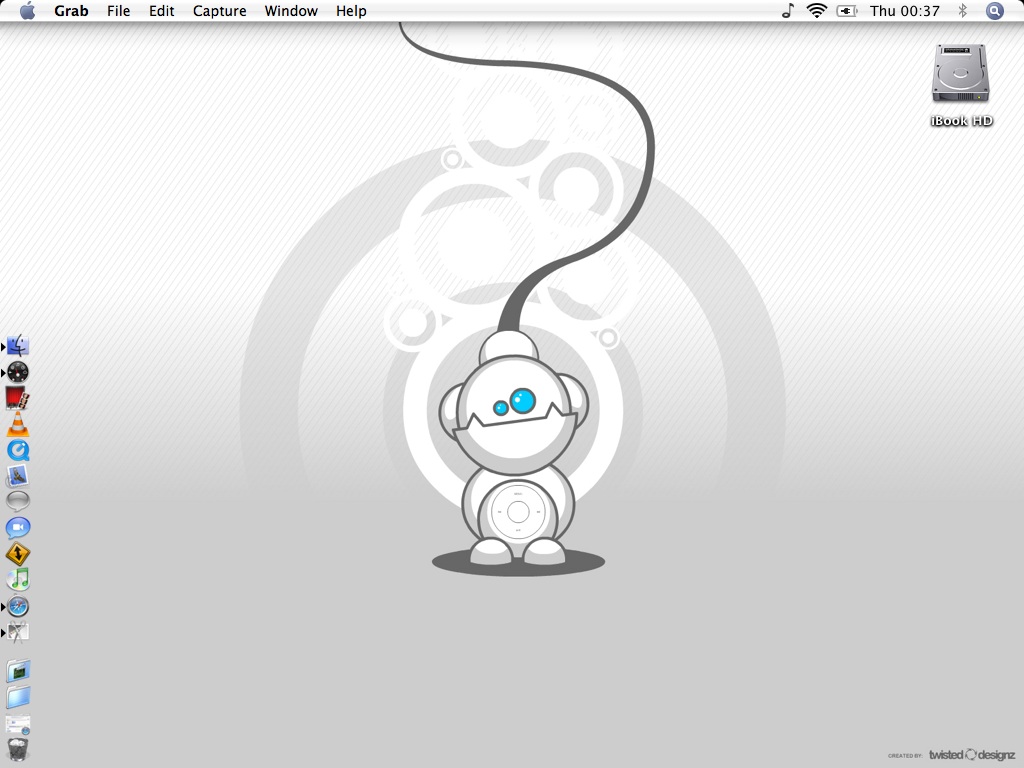Launch the red Front Row icon
1024x768 pixels.
pyautogui.click(x=18, y=398)
